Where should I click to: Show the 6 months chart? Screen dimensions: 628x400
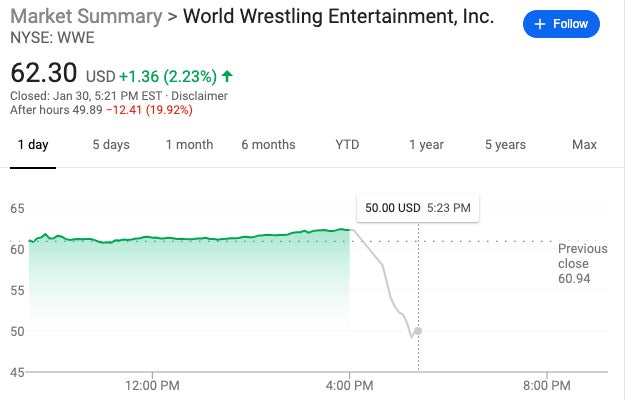(x=268, y=145)
